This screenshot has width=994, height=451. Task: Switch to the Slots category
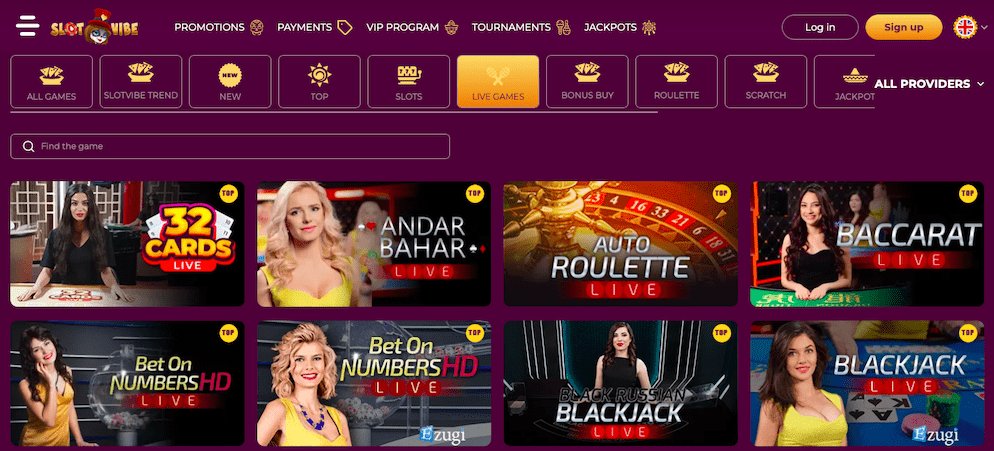click(409, 82)
